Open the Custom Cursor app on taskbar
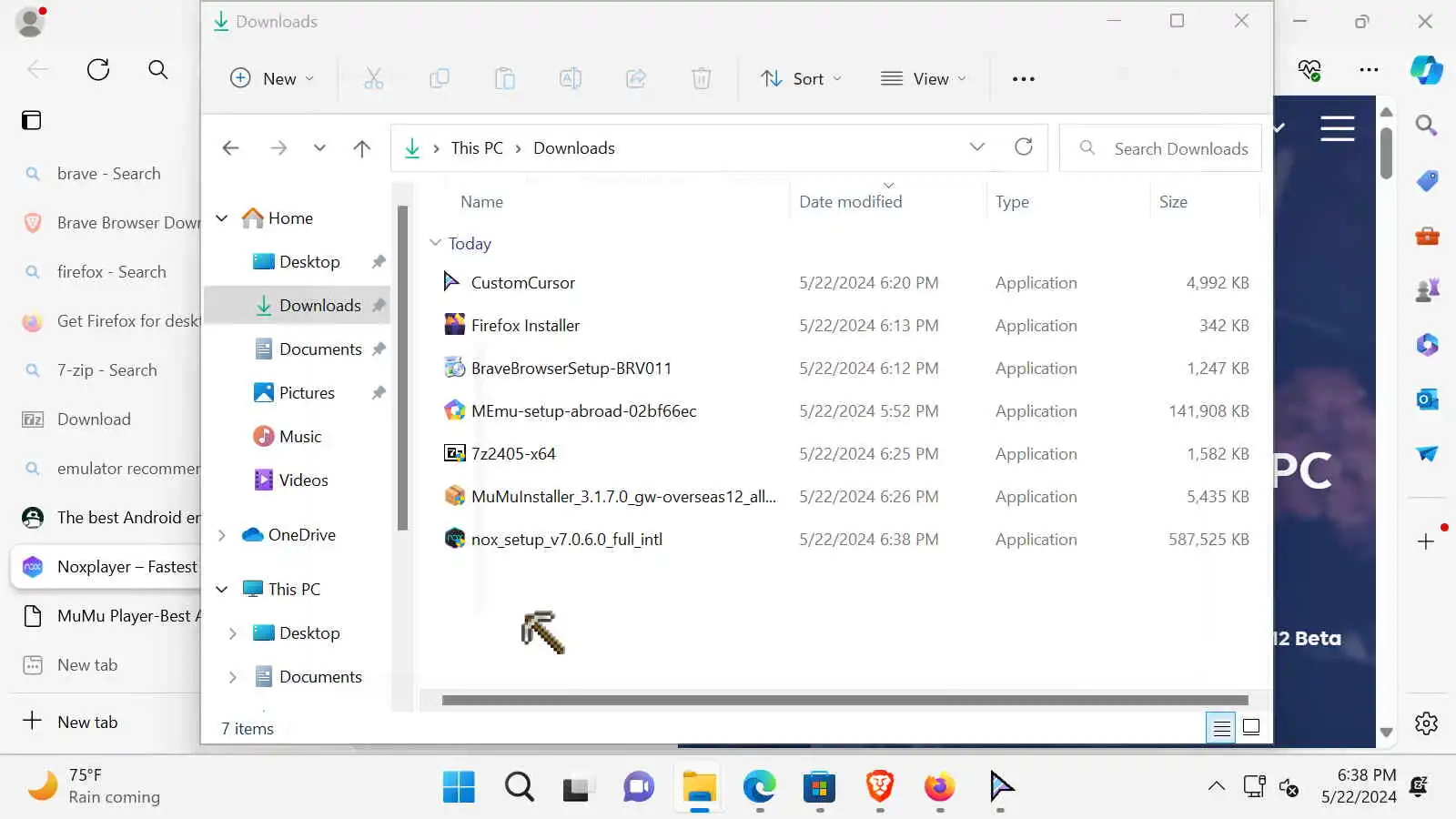 [x=1000, y=786]
